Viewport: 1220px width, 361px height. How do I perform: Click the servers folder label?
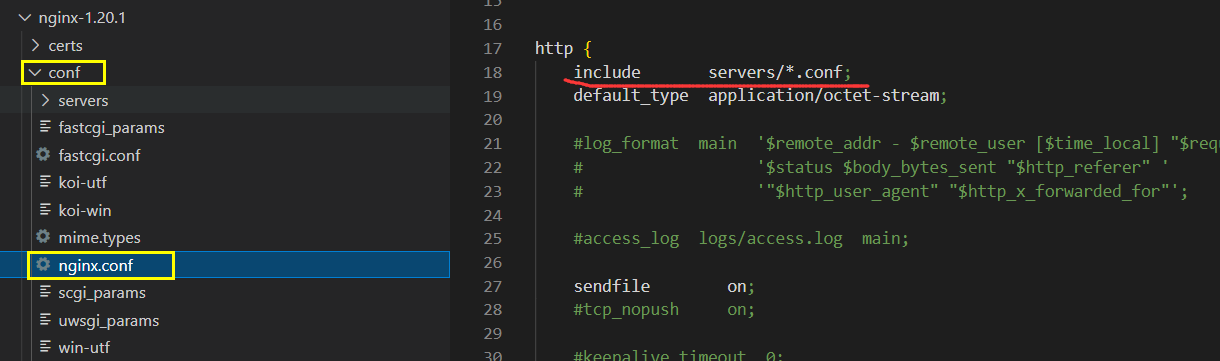83,101
